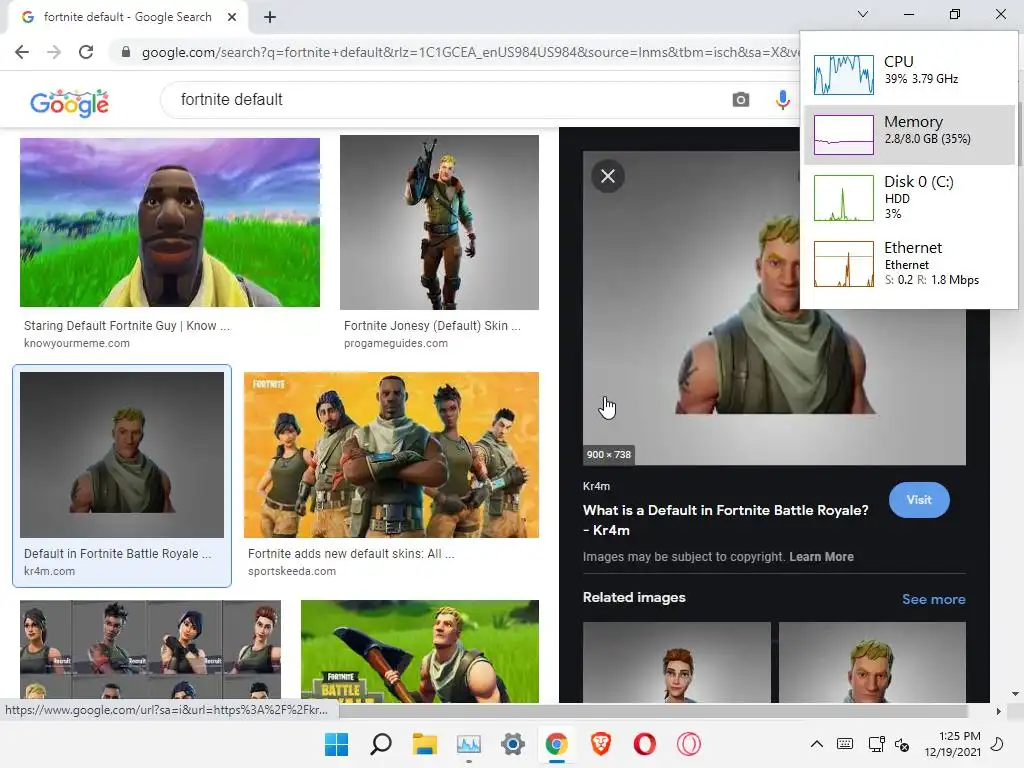The width and height of the screenshot is (1024, 768).
Task: Close the image preview panel with the X
Action: [608, 176]
